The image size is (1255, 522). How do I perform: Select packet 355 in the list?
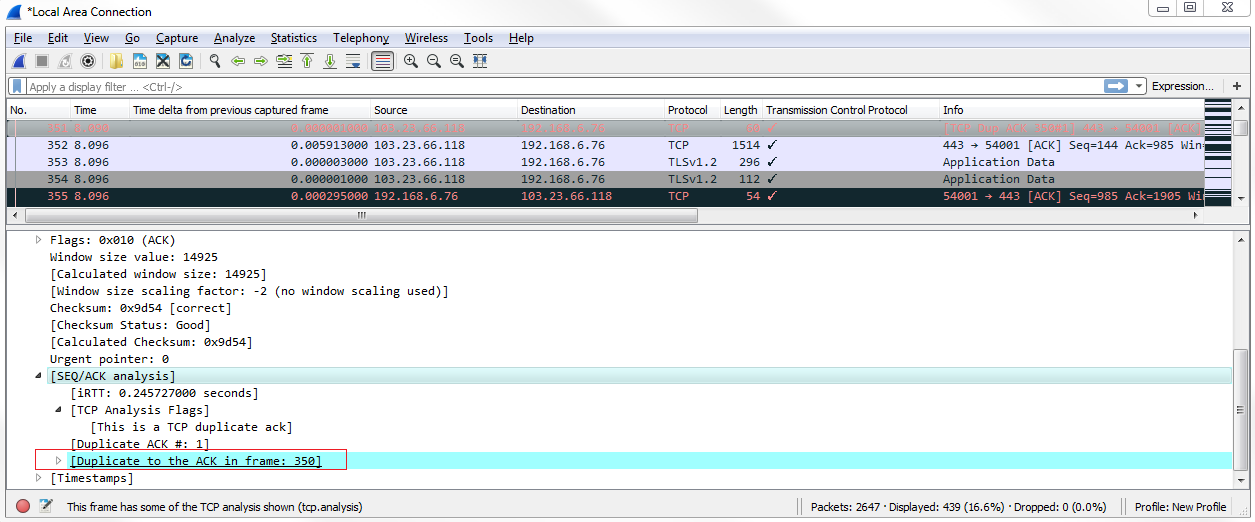pos(605,196)
